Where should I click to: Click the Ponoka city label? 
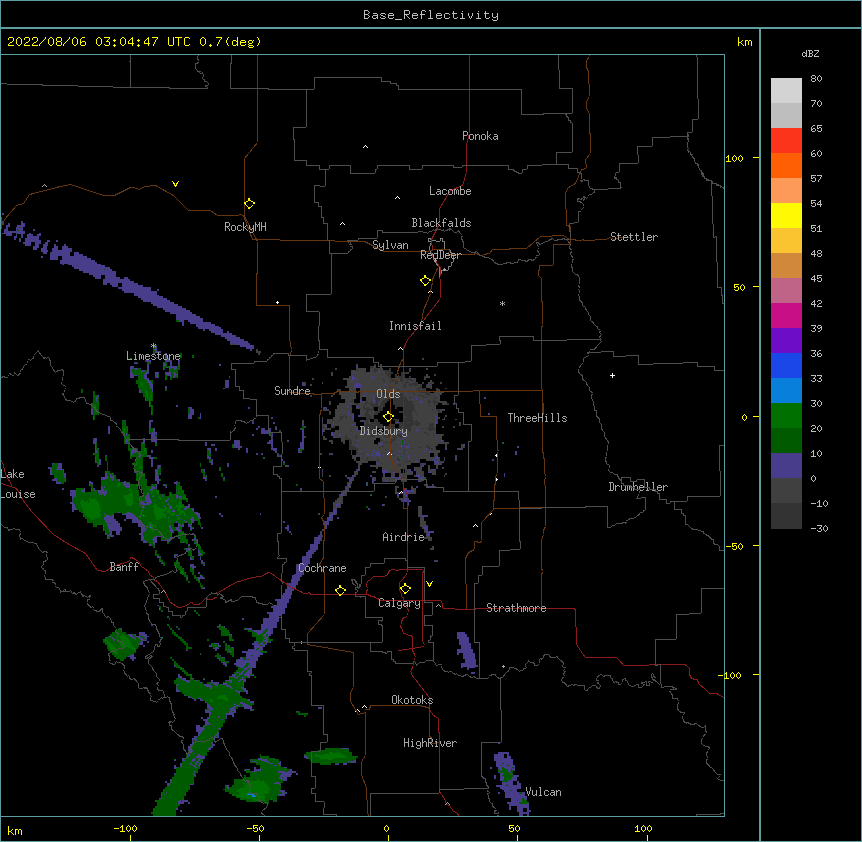(x=480, y=136)
